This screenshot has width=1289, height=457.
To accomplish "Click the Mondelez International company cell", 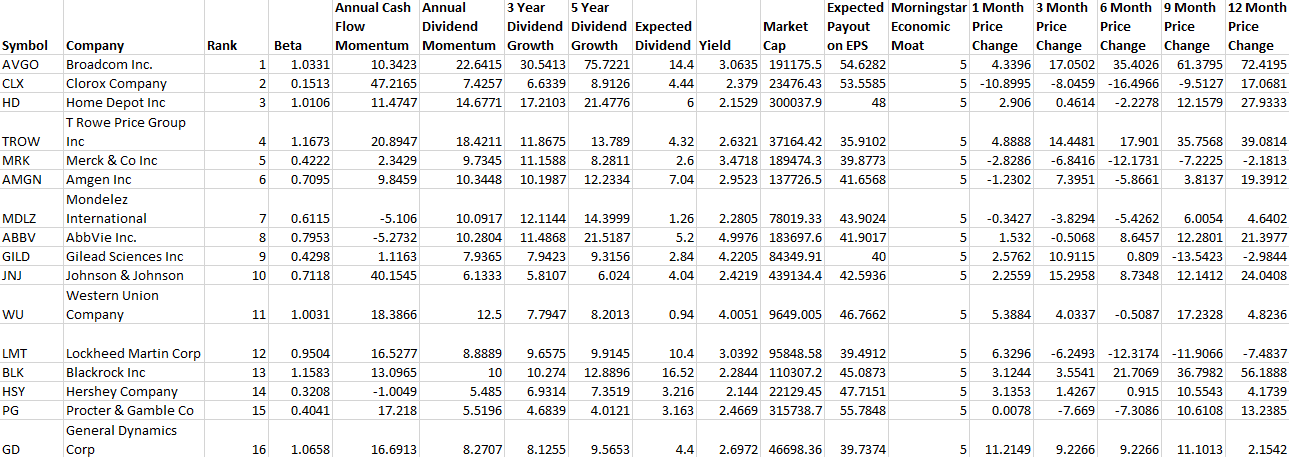I will (106, 209).
